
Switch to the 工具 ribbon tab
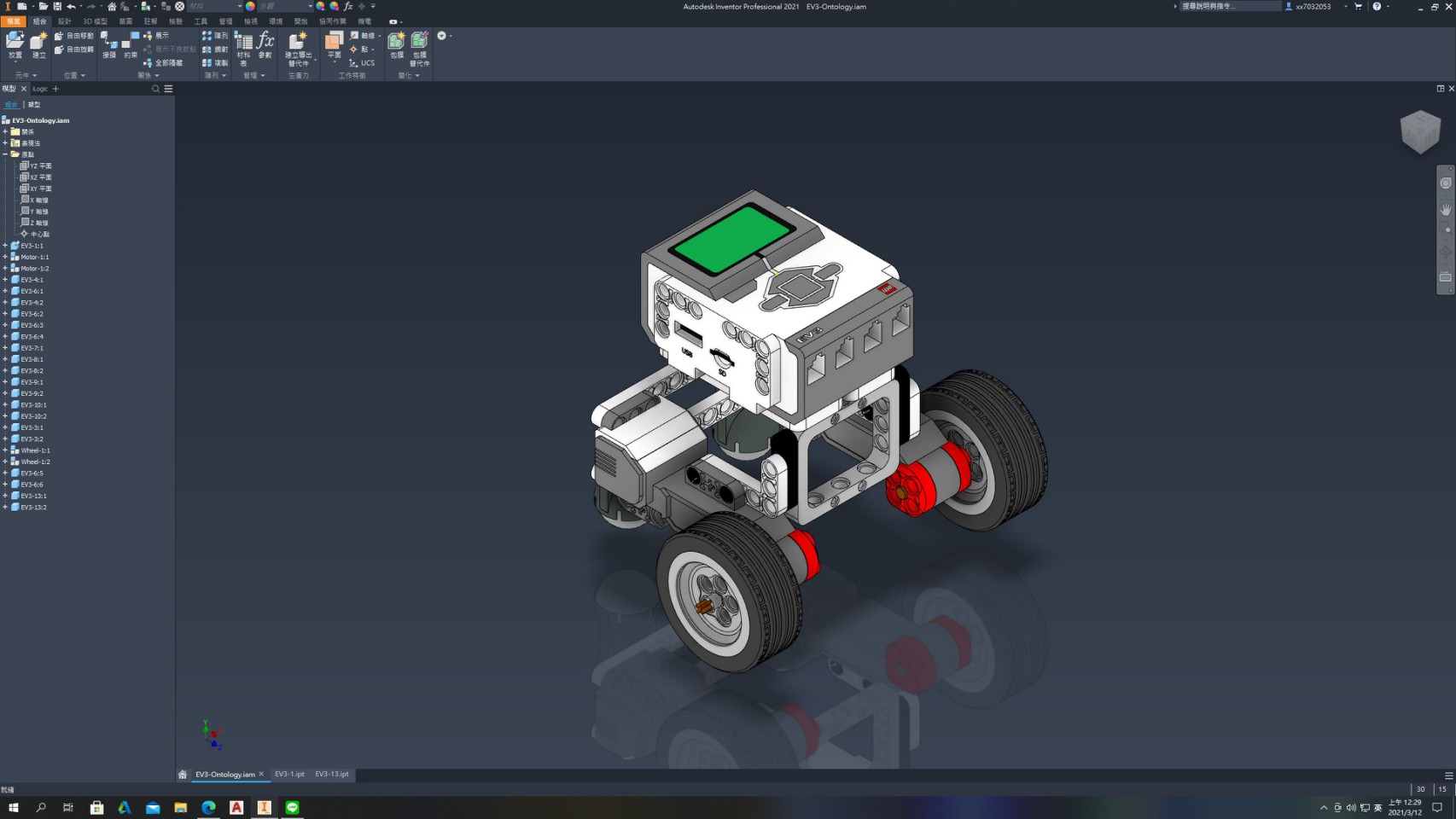click(201, 21)
